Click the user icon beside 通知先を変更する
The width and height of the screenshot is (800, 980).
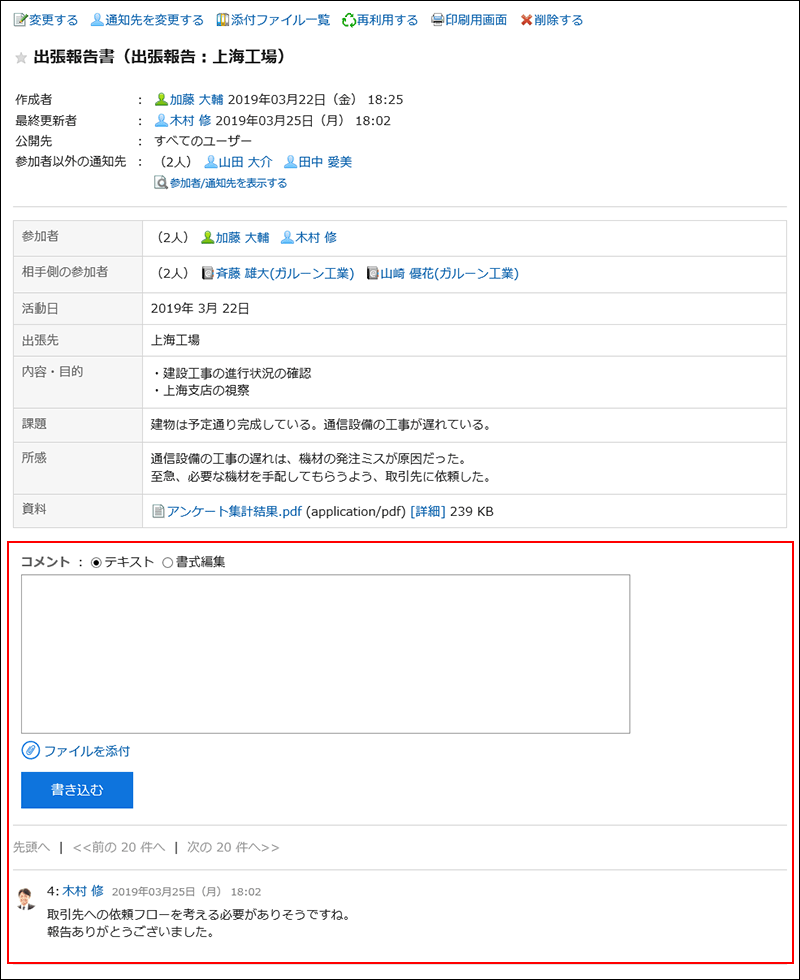click(x=97, y=20)
